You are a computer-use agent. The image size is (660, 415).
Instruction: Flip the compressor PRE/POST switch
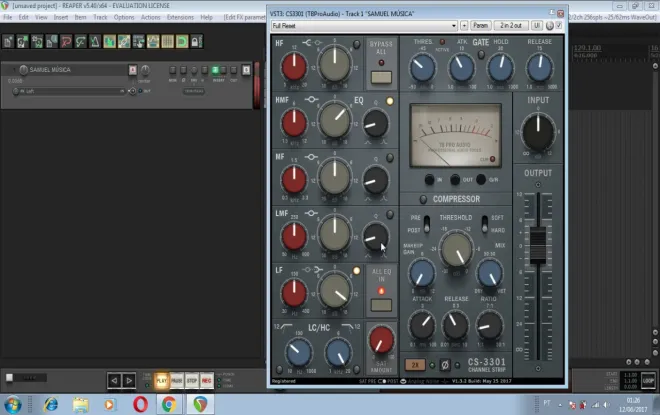pos(427,223)
